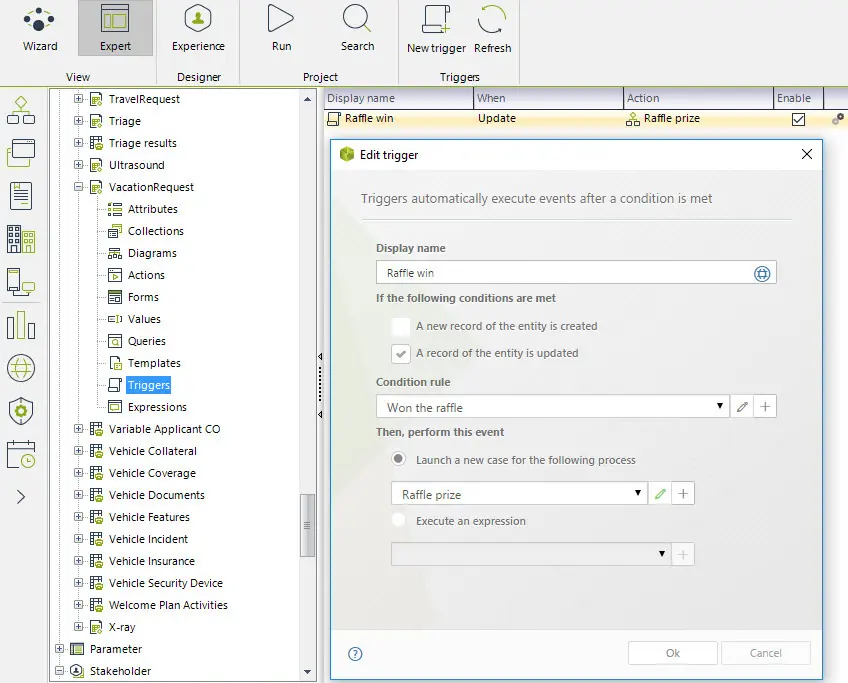This screenshot has height=683, width=848.
Task: Expand the sidebar with chevron arrow
Action: click(21, 497)
